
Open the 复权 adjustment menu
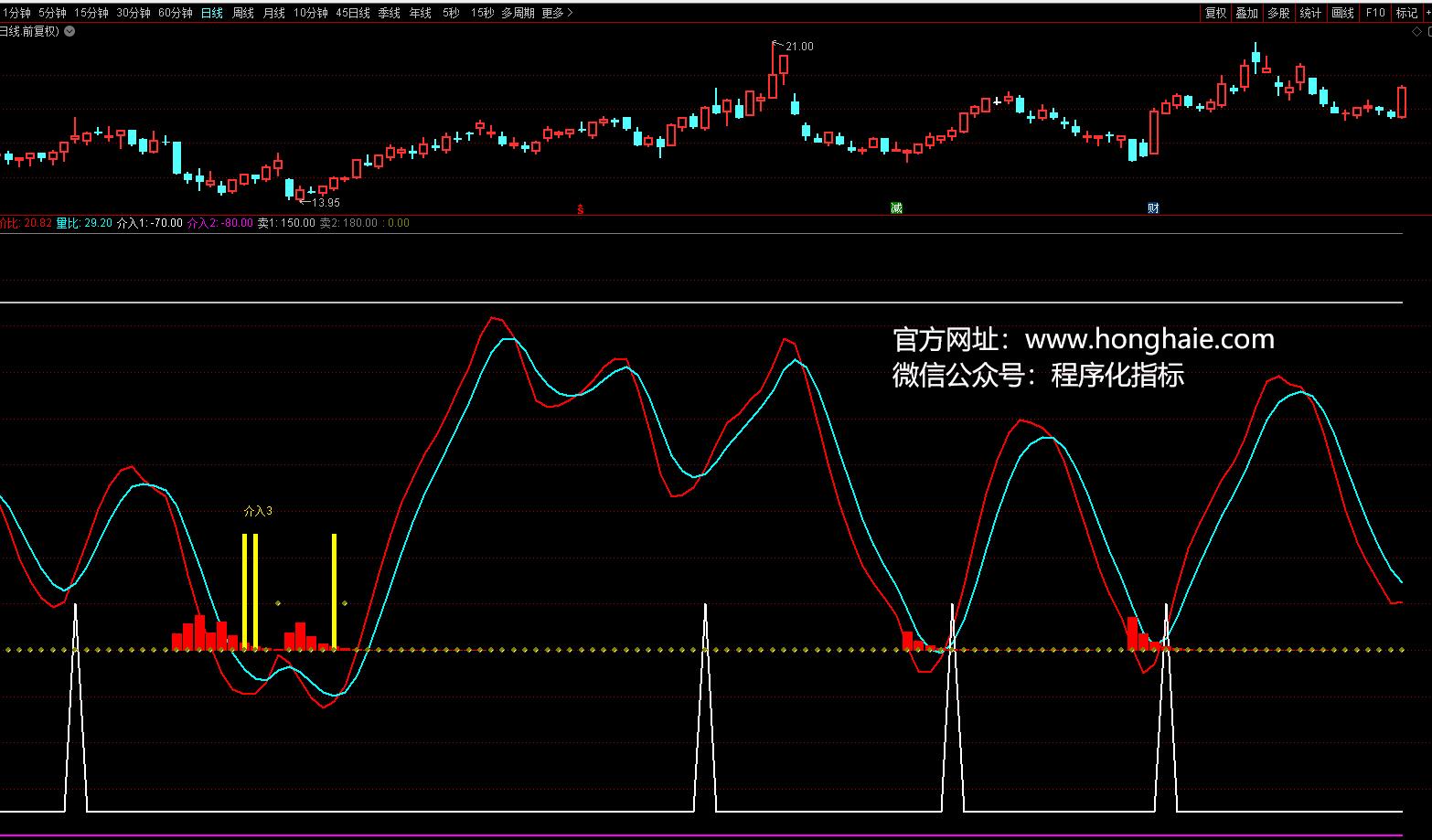tap(1215, 13)
